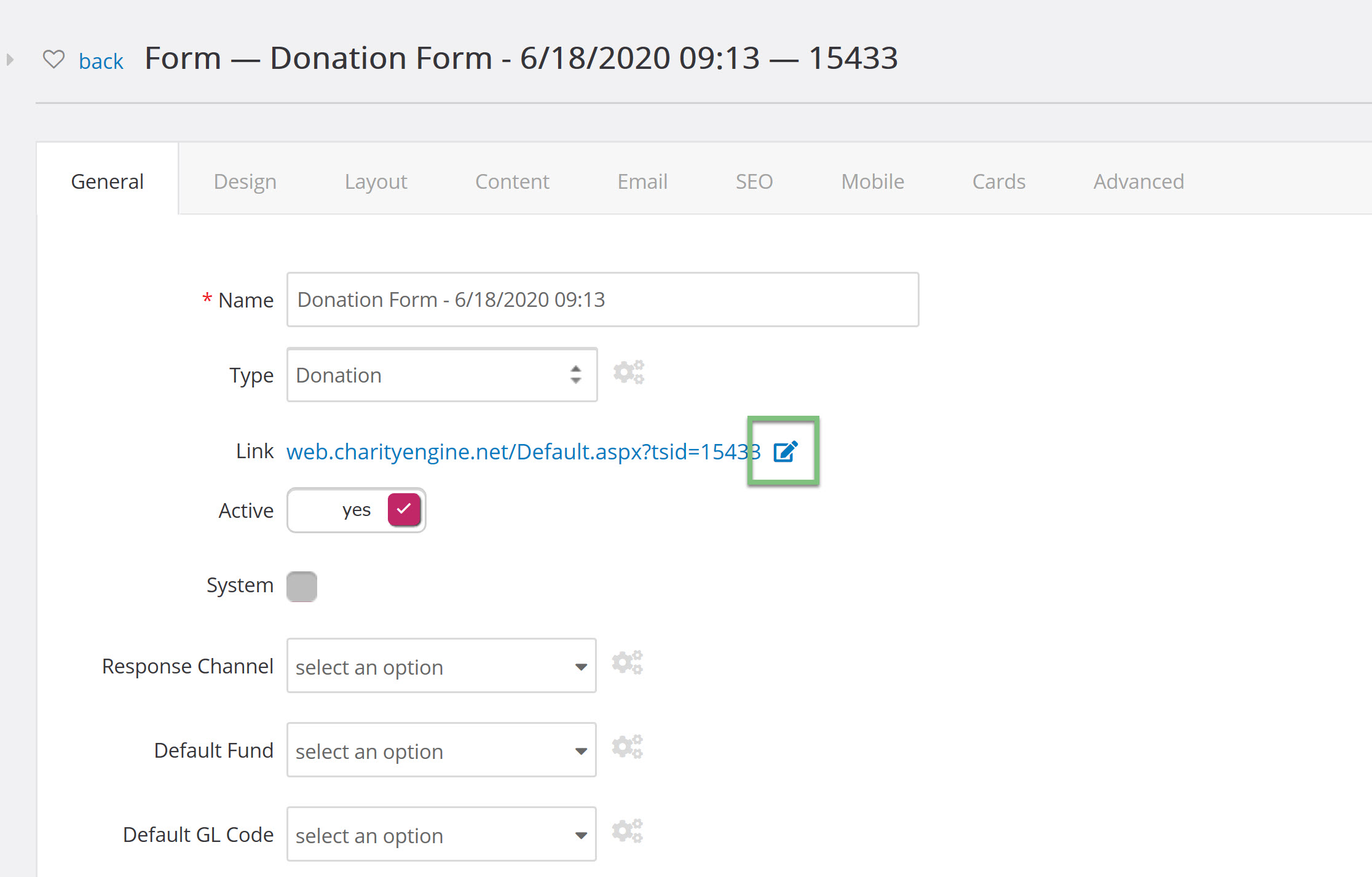Screen dimensions: 1372x877
Task: Toggle the Active yes switch
Action: pos(357,510)
